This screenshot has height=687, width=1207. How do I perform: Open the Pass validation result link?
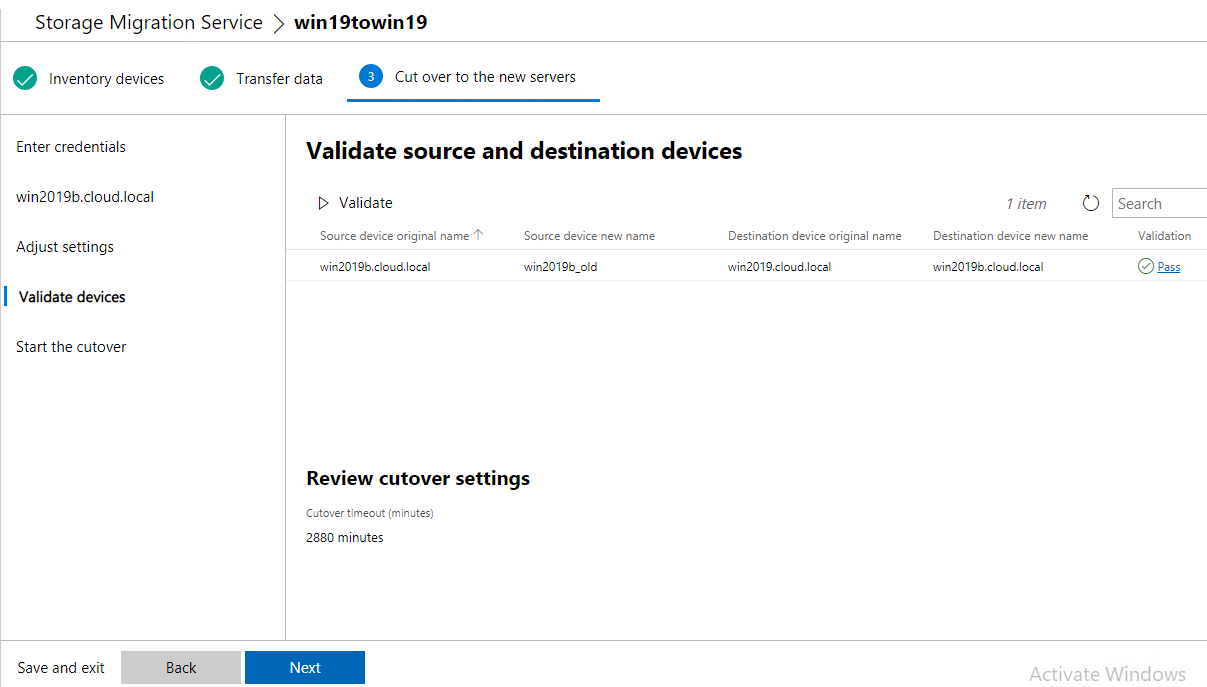tap(1168, 267)
